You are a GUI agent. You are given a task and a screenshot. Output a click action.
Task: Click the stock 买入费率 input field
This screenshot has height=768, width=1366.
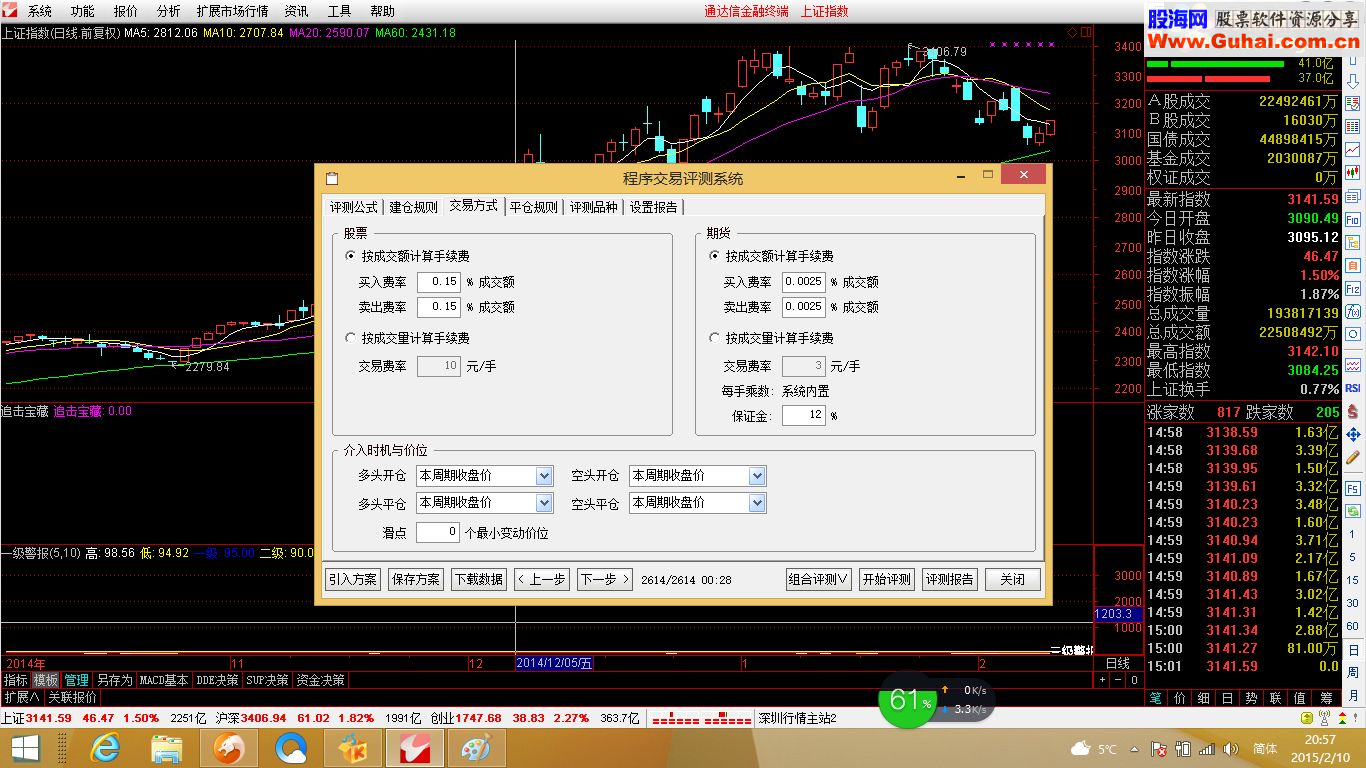pos(438,282)
